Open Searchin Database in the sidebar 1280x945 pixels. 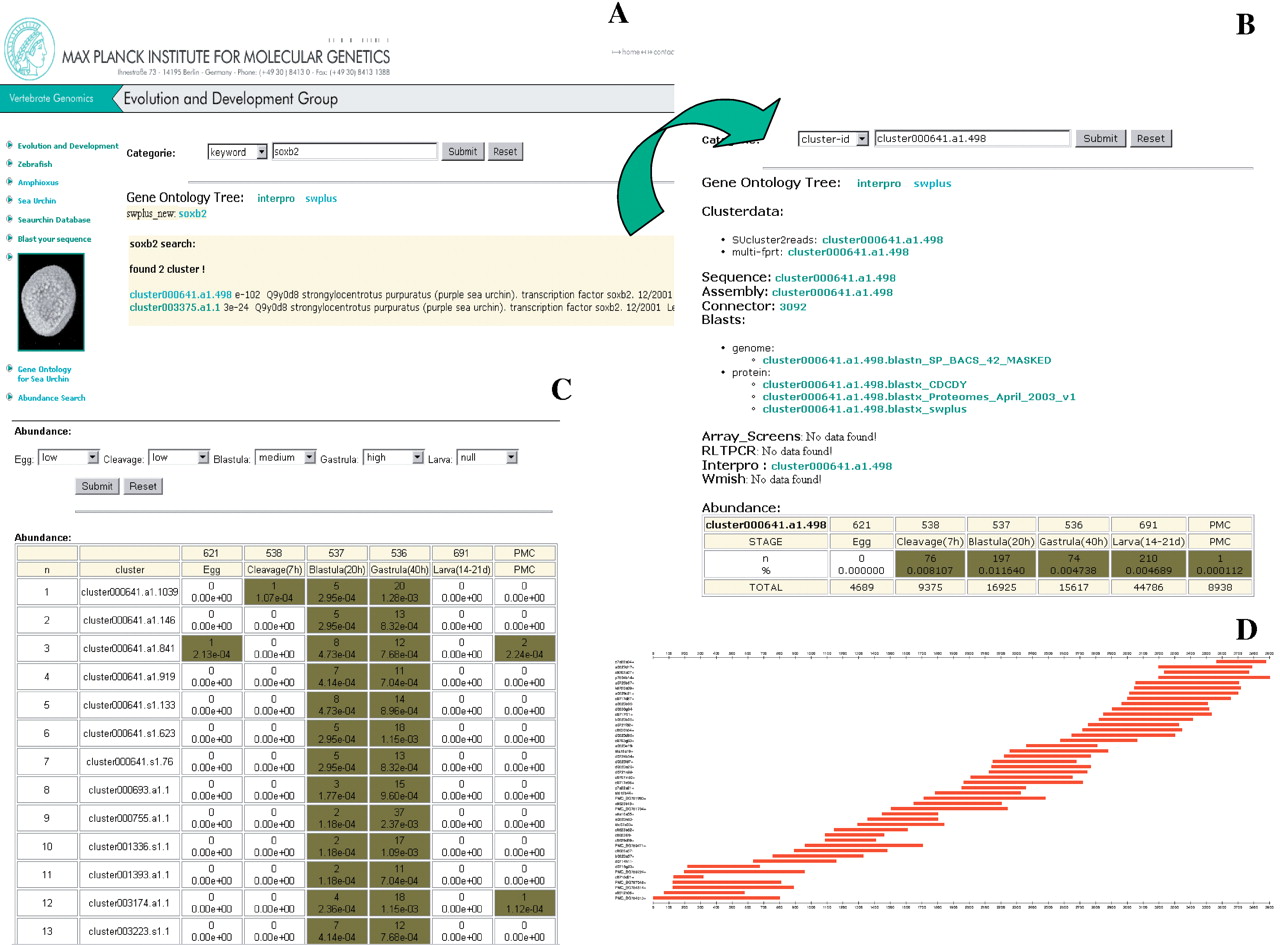[54, 220]
